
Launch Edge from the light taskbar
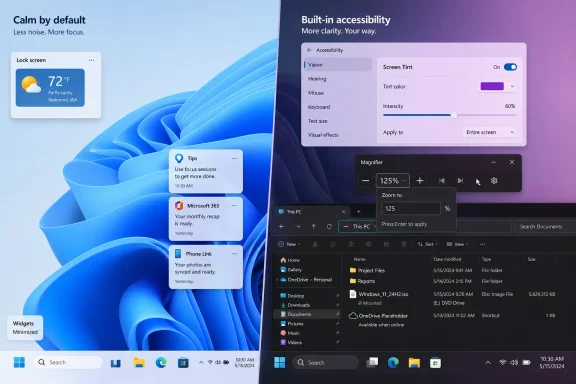coord(161,363)
